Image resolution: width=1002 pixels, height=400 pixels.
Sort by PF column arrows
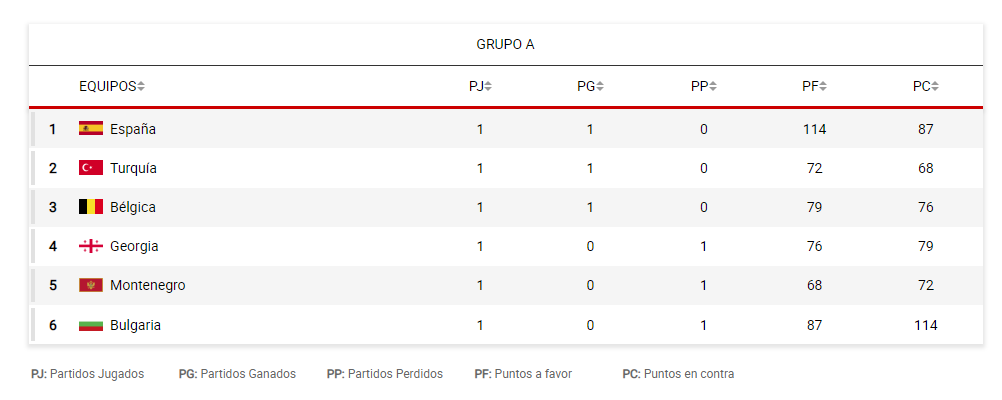(x=823, y=87)
